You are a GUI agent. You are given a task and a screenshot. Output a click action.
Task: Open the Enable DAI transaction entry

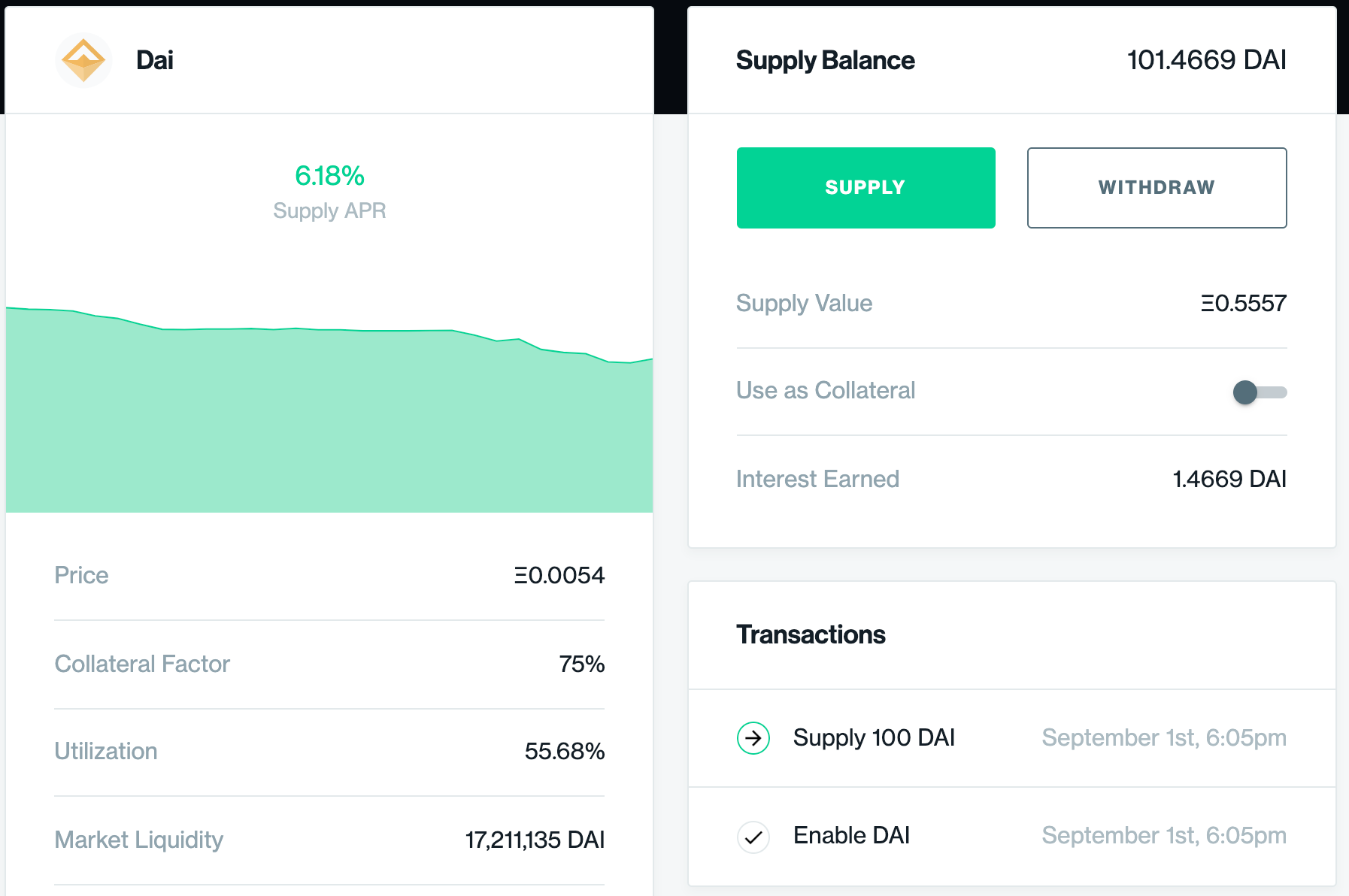coord(851,836)
